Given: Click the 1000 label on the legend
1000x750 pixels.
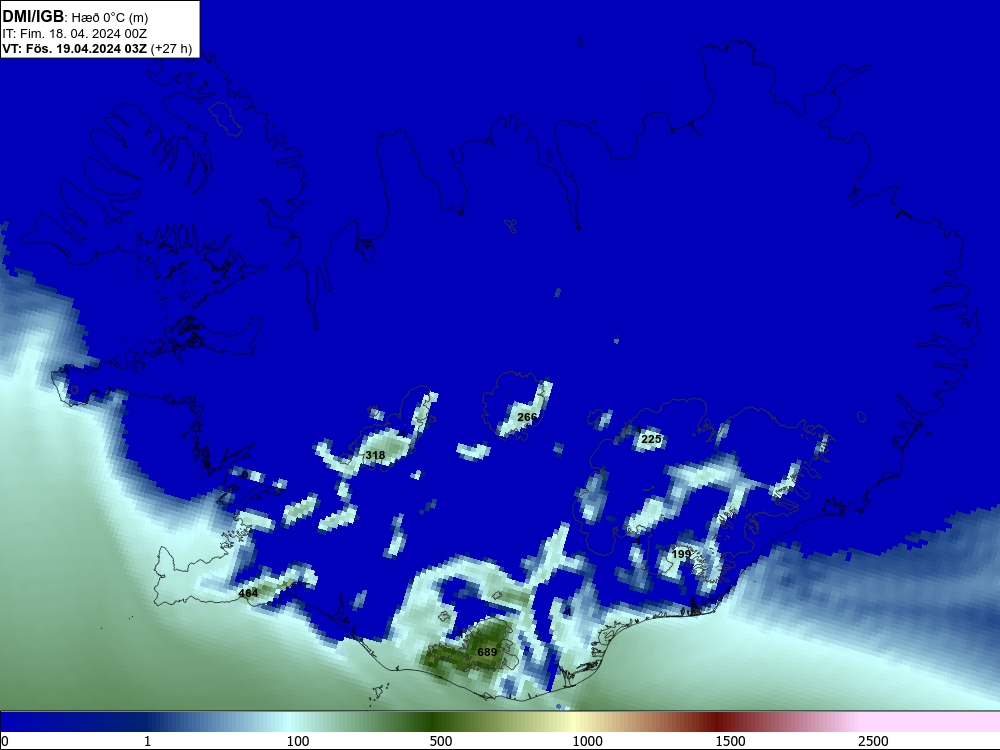Looking at the screenshot, I should tap(587, 741).
